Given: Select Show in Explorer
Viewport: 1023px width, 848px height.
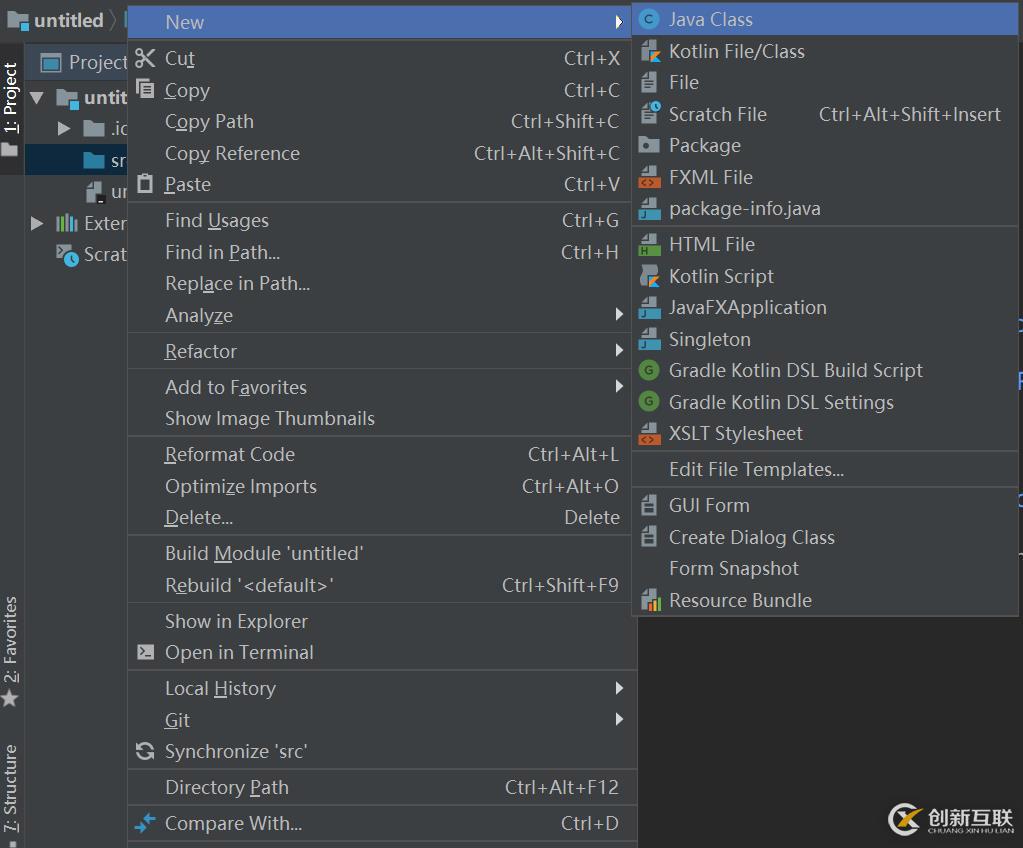Looking at the screenshot, I should (382, 622).
